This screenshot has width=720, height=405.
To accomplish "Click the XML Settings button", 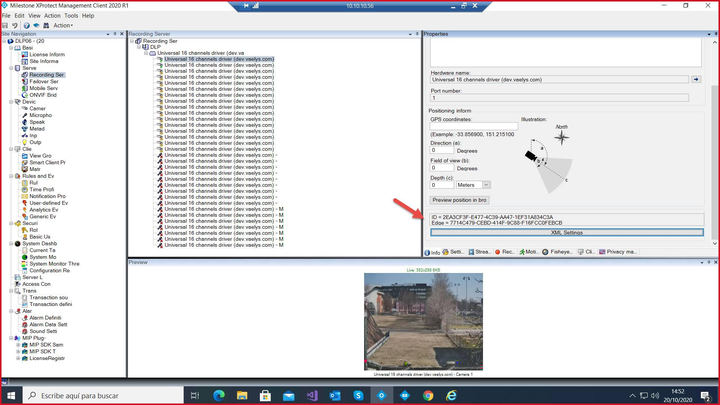I will tap(565, 232).
